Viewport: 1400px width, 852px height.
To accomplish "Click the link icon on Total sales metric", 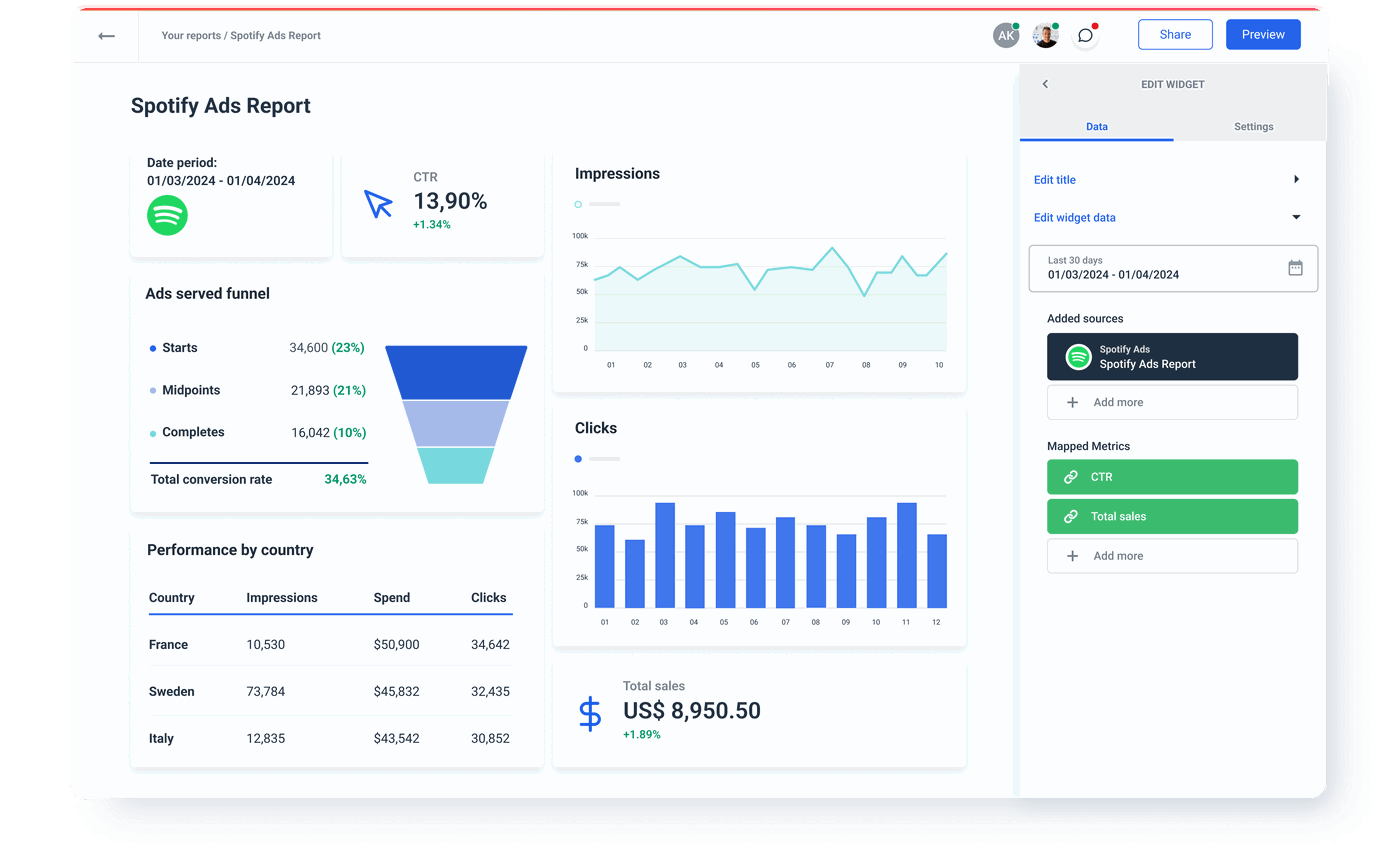I will 1072,516.
